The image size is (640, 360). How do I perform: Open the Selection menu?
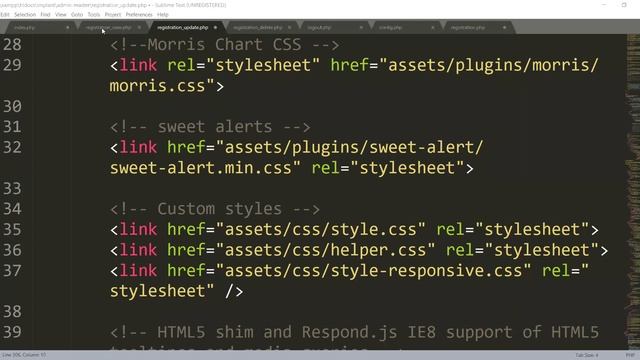point(25,15)
